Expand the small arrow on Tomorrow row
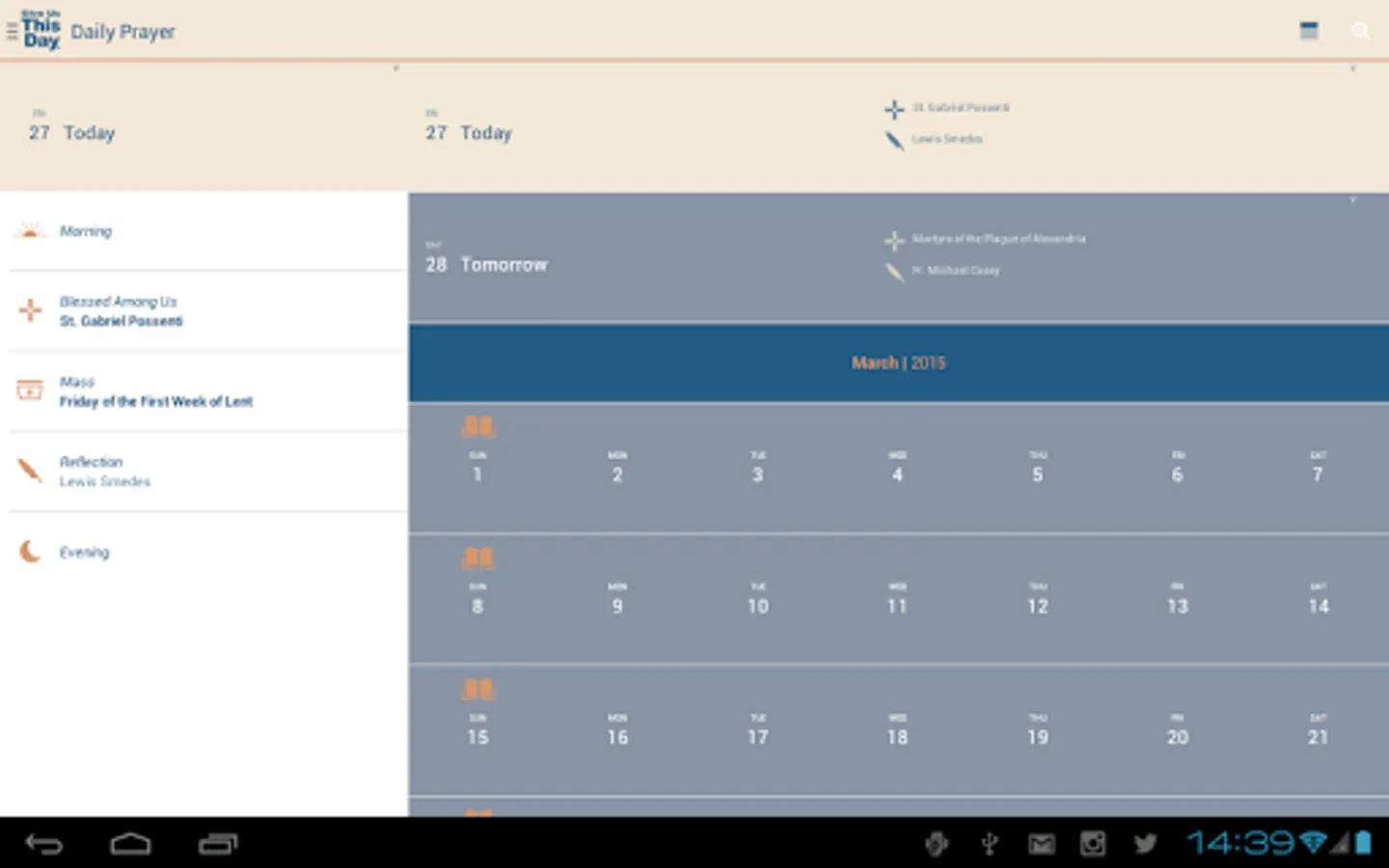The height and width of the screenshot is (868, 1389). click(1352, 200)
